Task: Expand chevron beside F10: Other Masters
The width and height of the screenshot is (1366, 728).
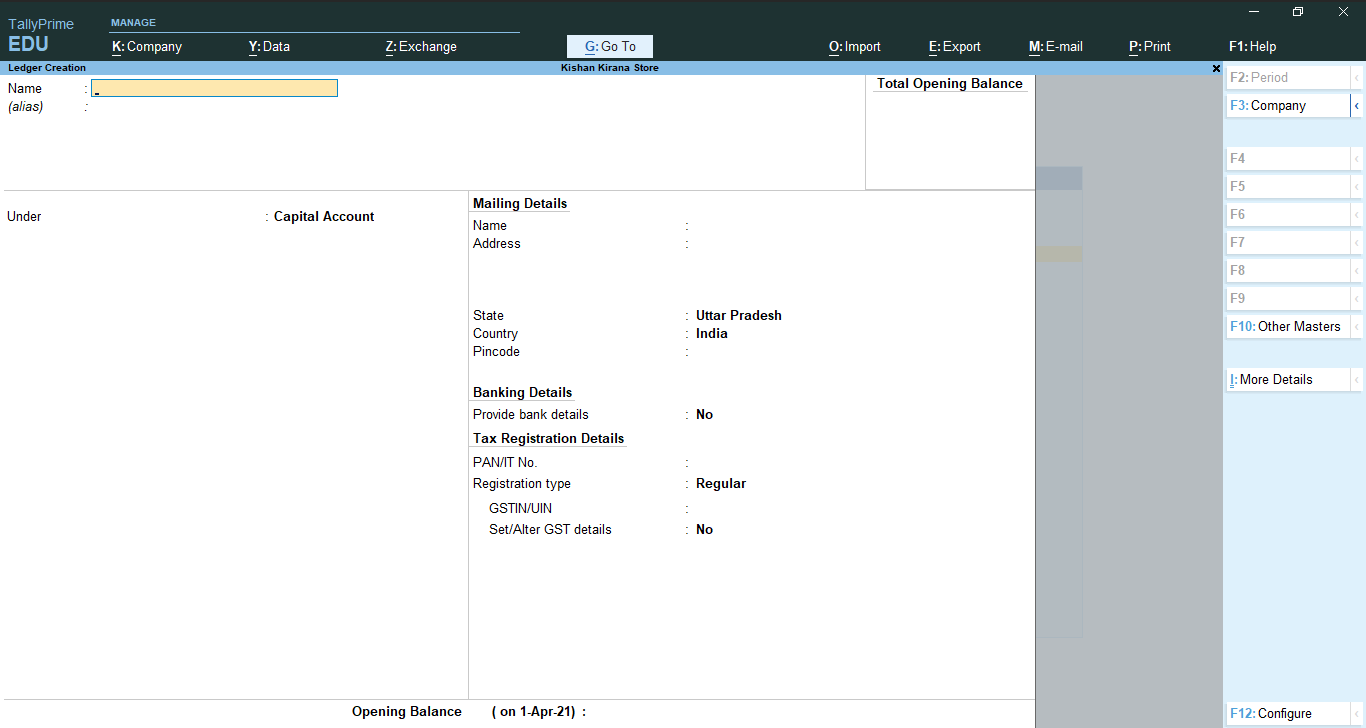Action: (1357, 327)
